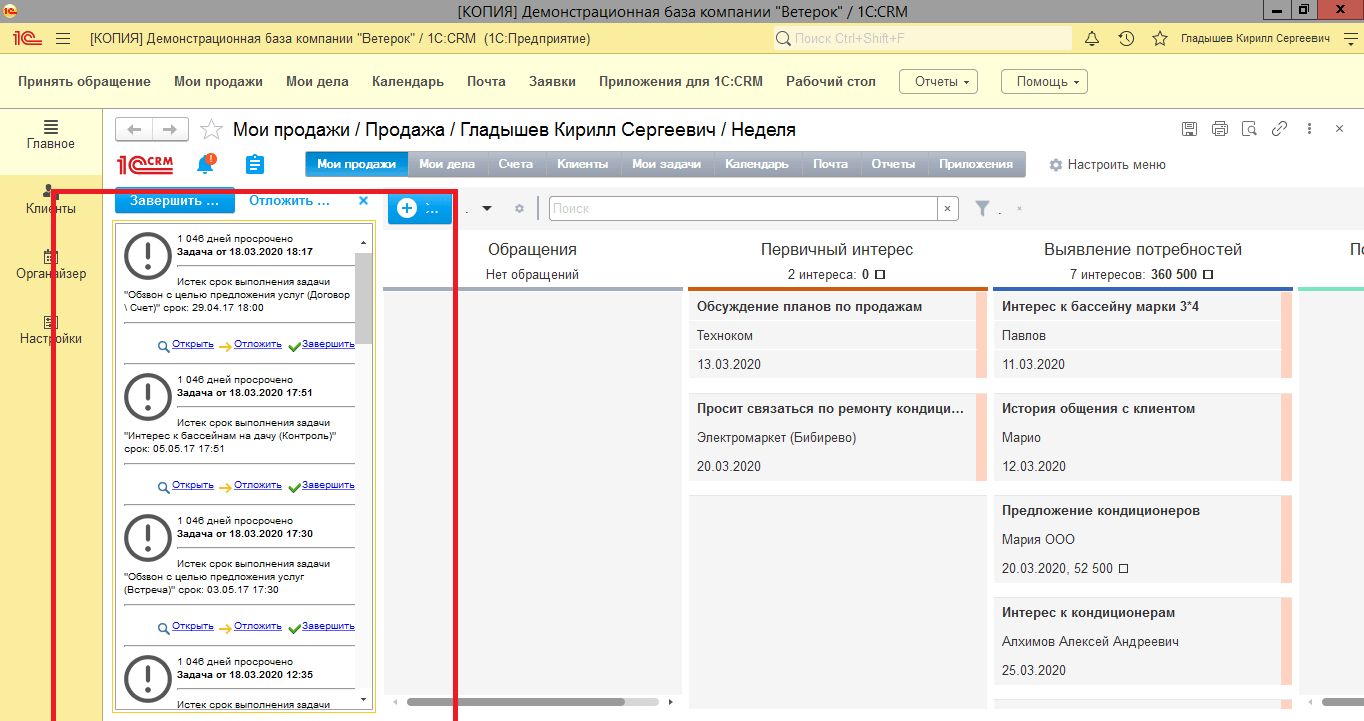Image resolution: width=1364 pixels, height=721 pixels.
Task: Open Клиенты section in sidebar
Action: [x=51, y=199]
